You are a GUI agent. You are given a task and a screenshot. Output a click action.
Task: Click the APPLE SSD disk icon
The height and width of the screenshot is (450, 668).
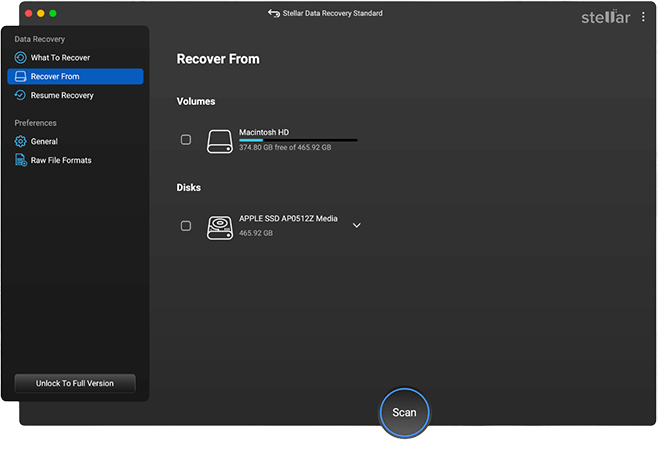point(219,227)
